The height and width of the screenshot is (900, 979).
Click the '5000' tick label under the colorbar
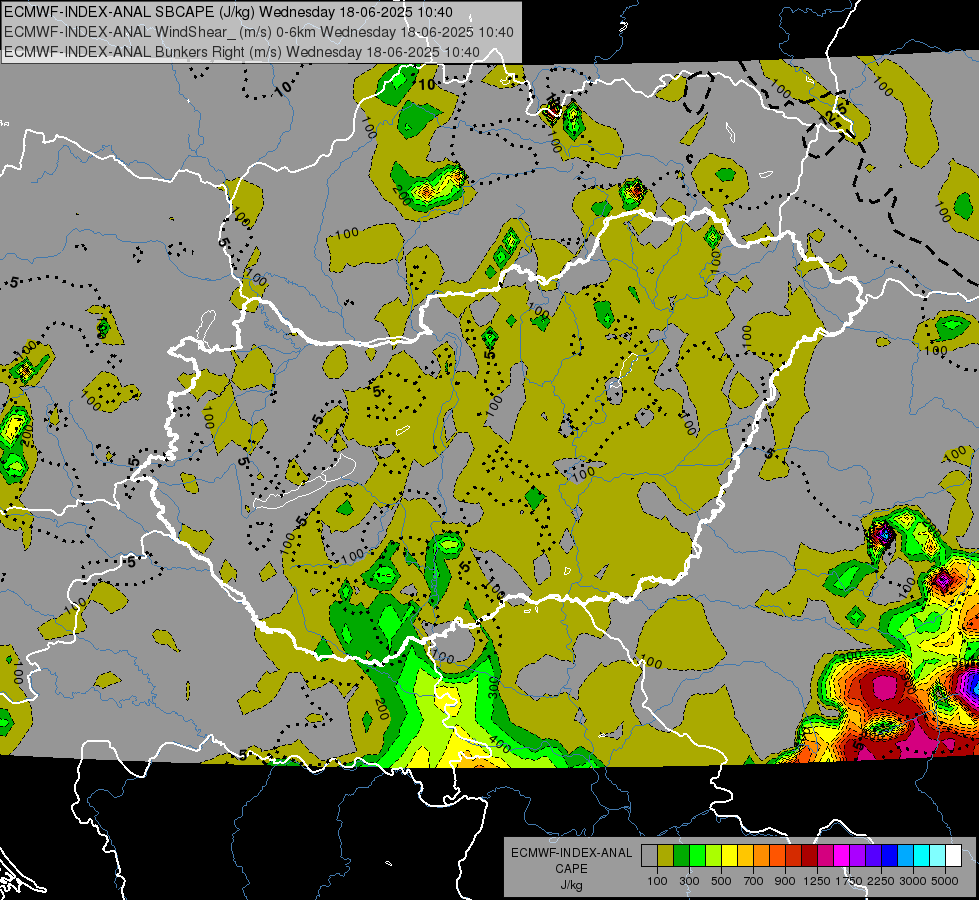coord(945,881)
